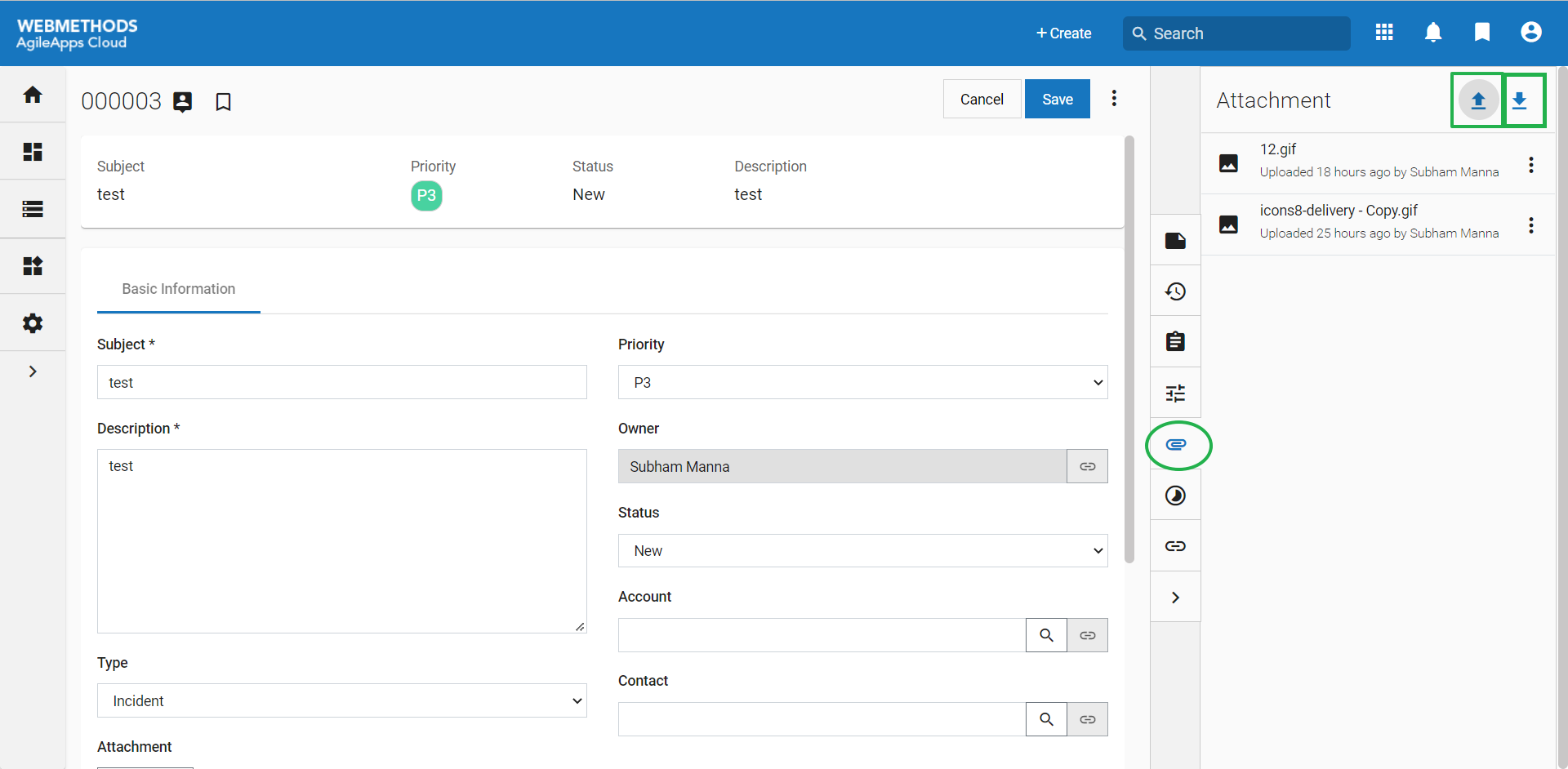
Task: Click the Subject input field
Action: coord(342,382)
